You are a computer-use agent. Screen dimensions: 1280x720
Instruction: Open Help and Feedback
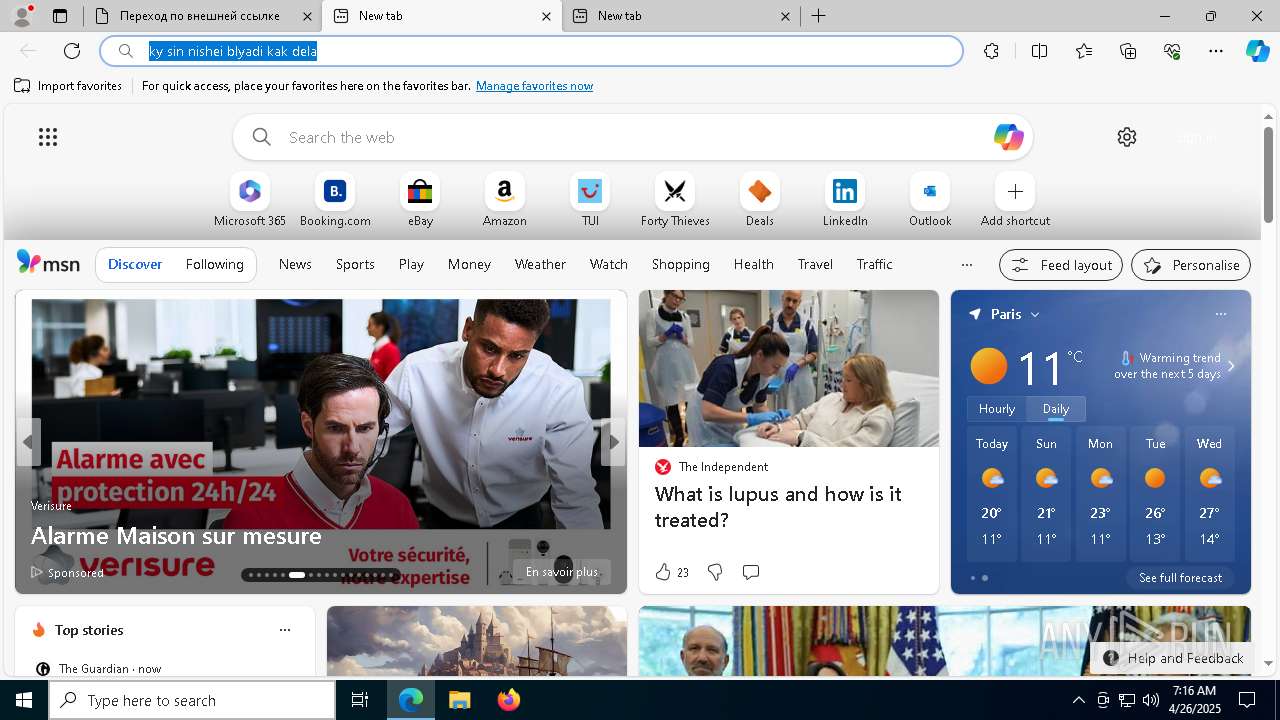1173,658
